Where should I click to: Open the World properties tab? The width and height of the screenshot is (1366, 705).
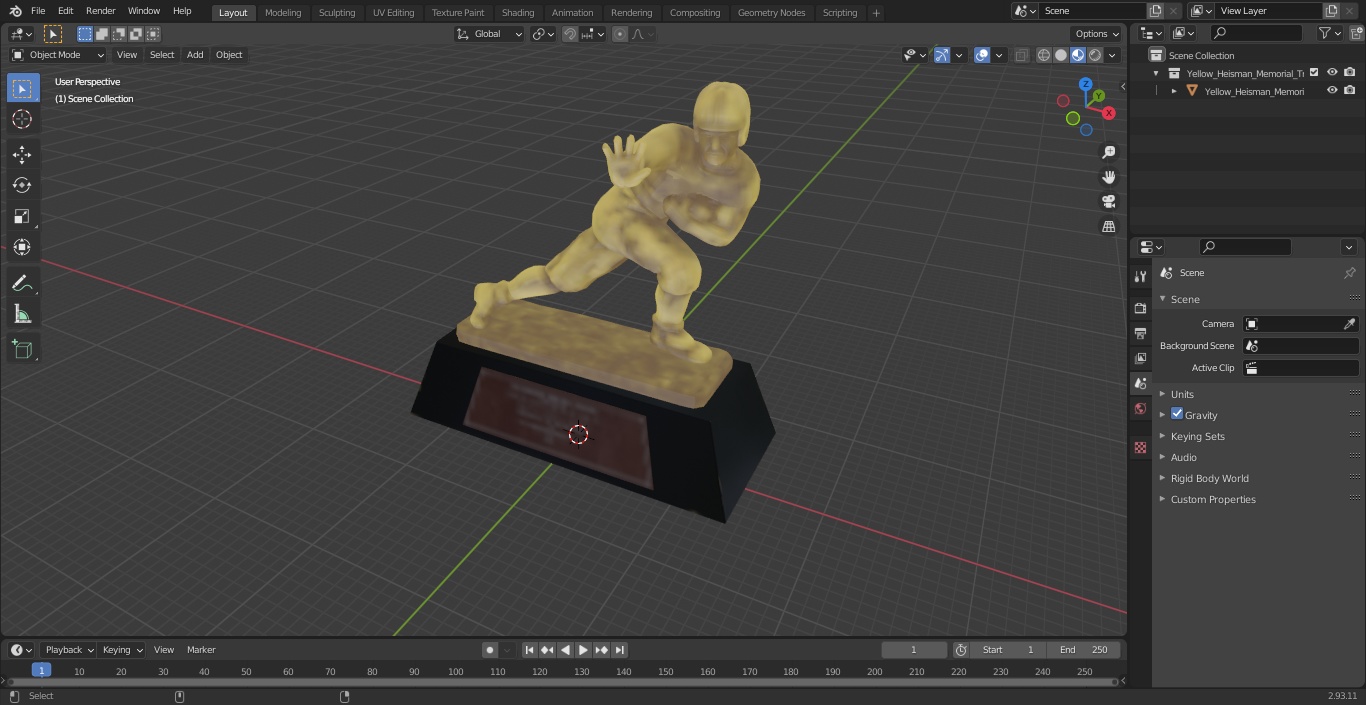pos(1140,409)
